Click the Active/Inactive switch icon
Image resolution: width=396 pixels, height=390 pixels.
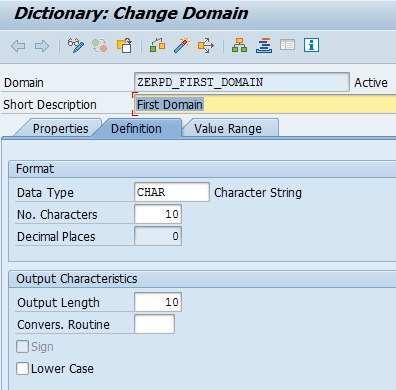point(100,45)
